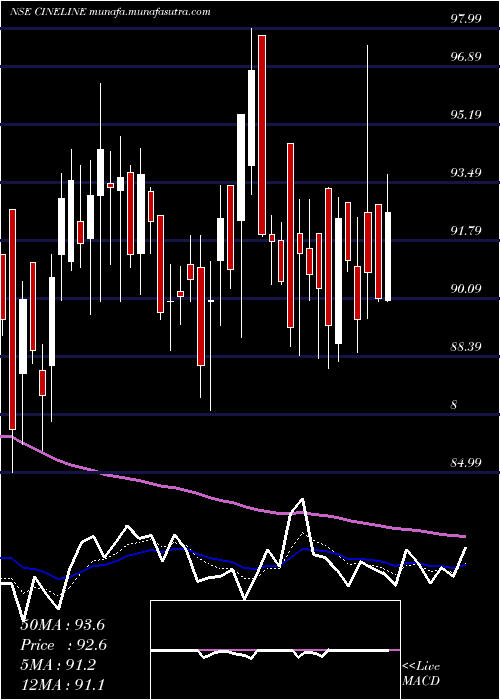Click the 12MA : 91.1 readout

tap(63, 684)
